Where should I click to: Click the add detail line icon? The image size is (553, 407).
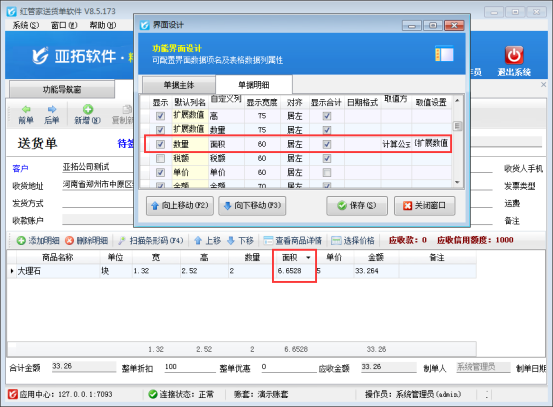tap(21, 241)
